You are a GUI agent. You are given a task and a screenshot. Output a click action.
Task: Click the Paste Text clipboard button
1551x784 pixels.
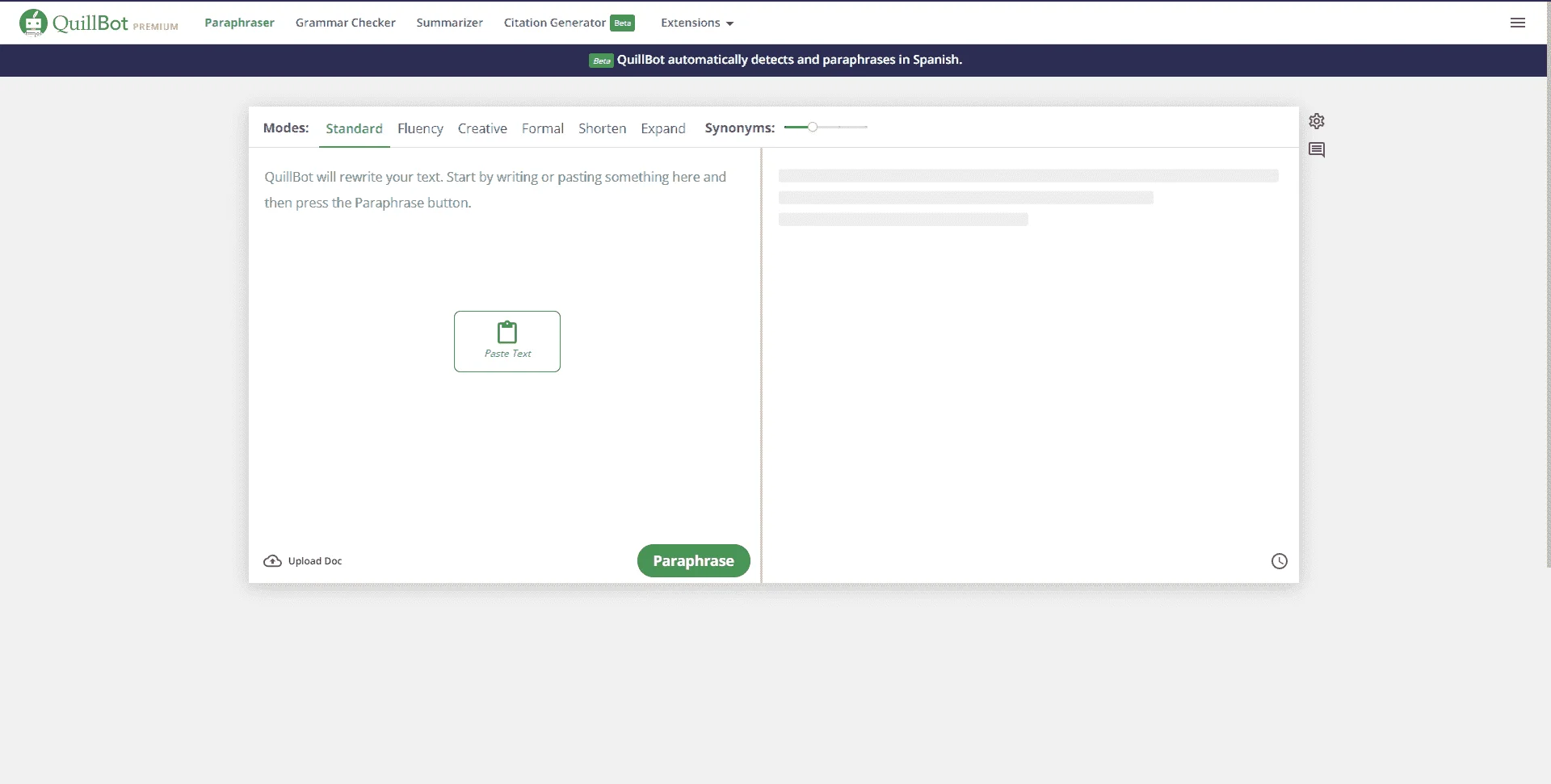507,342
